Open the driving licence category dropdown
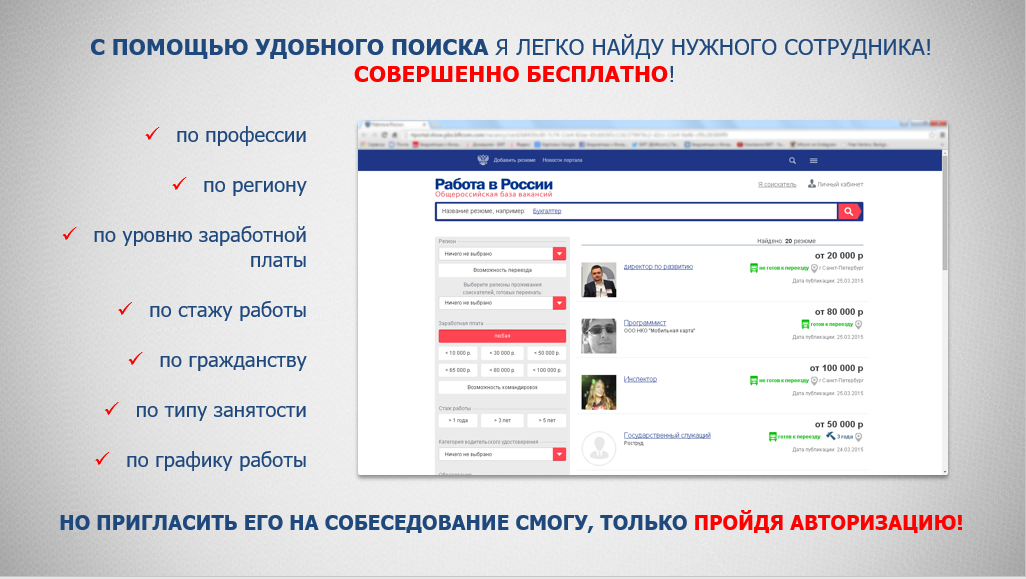 click(503, 454)
